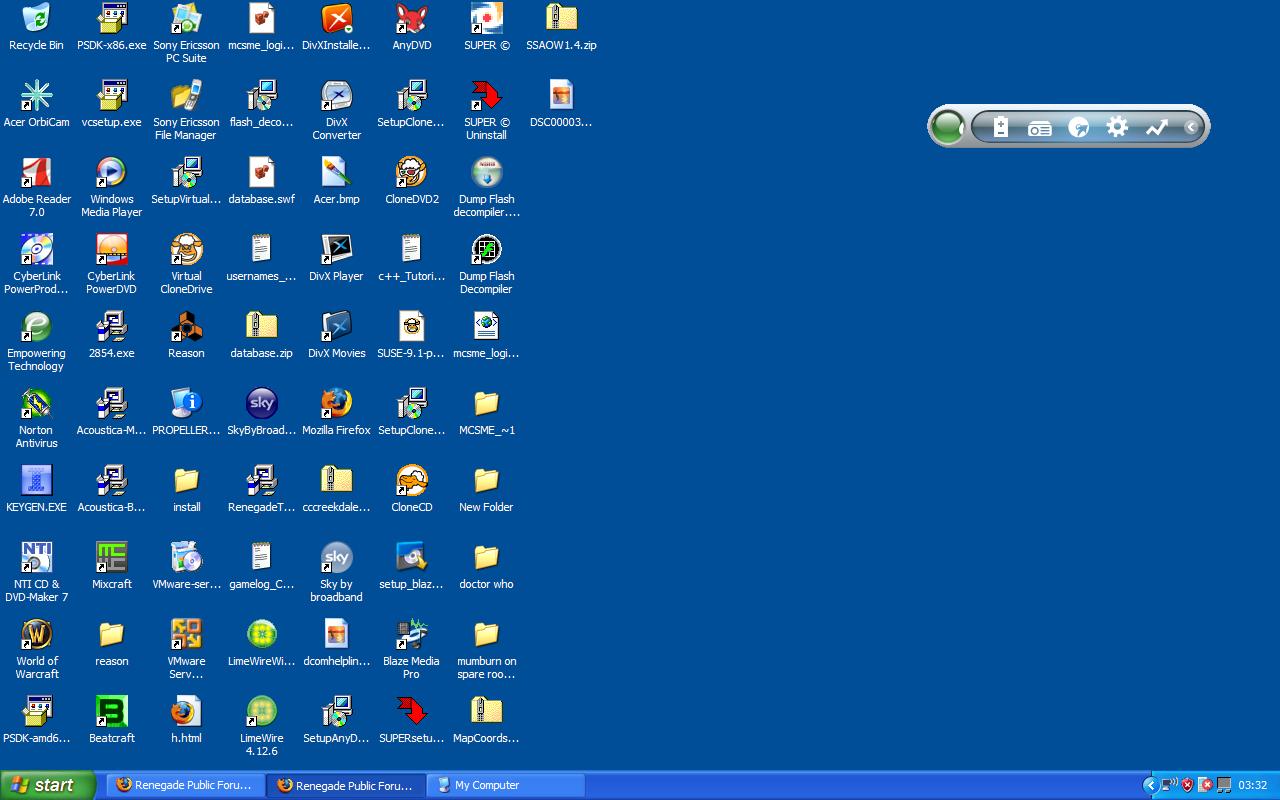This screenshot has height=800, width=1280.
Task: Click the wireless network tray icon
Action: (x=1168, y=785)
